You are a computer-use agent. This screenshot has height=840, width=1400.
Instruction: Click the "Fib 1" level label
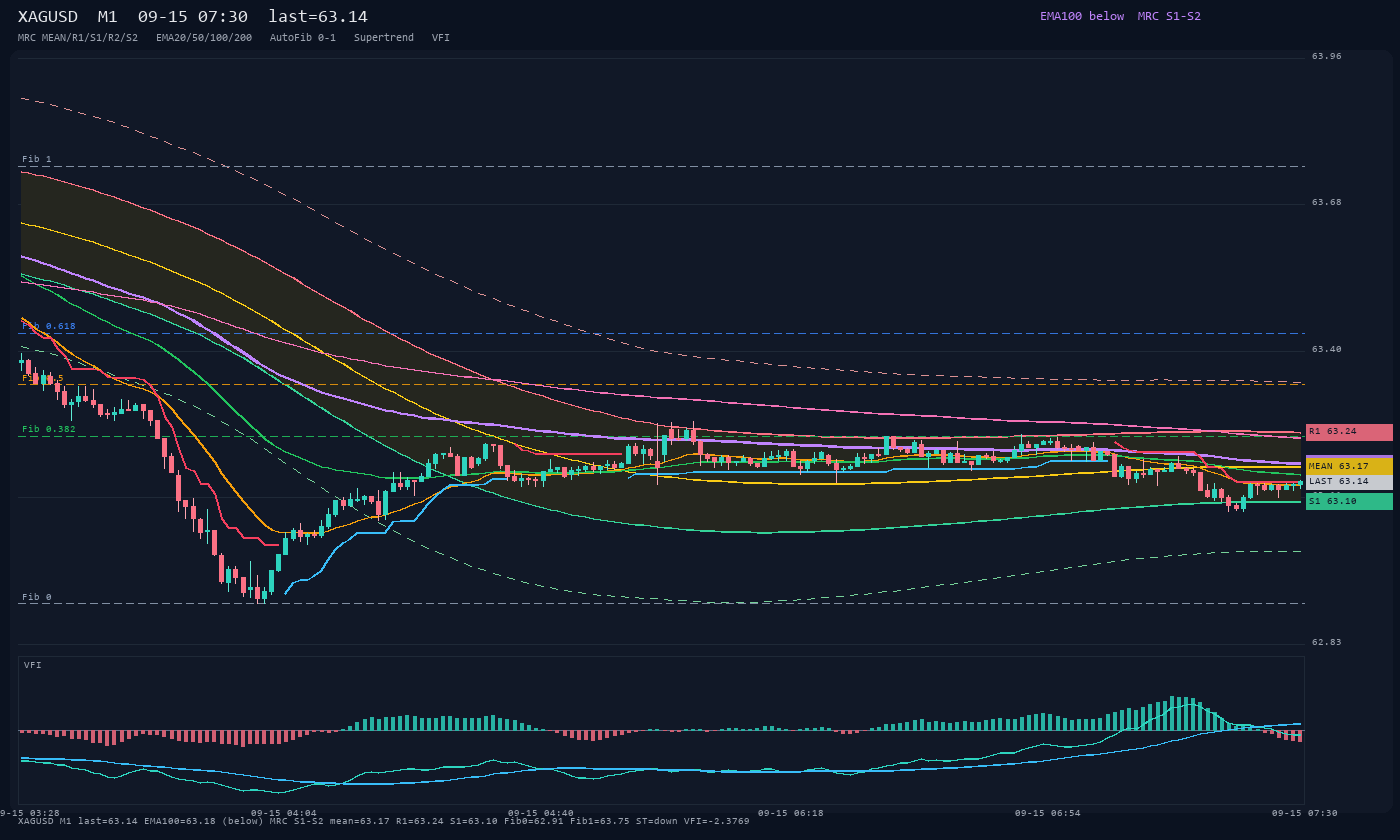(37, 159)
